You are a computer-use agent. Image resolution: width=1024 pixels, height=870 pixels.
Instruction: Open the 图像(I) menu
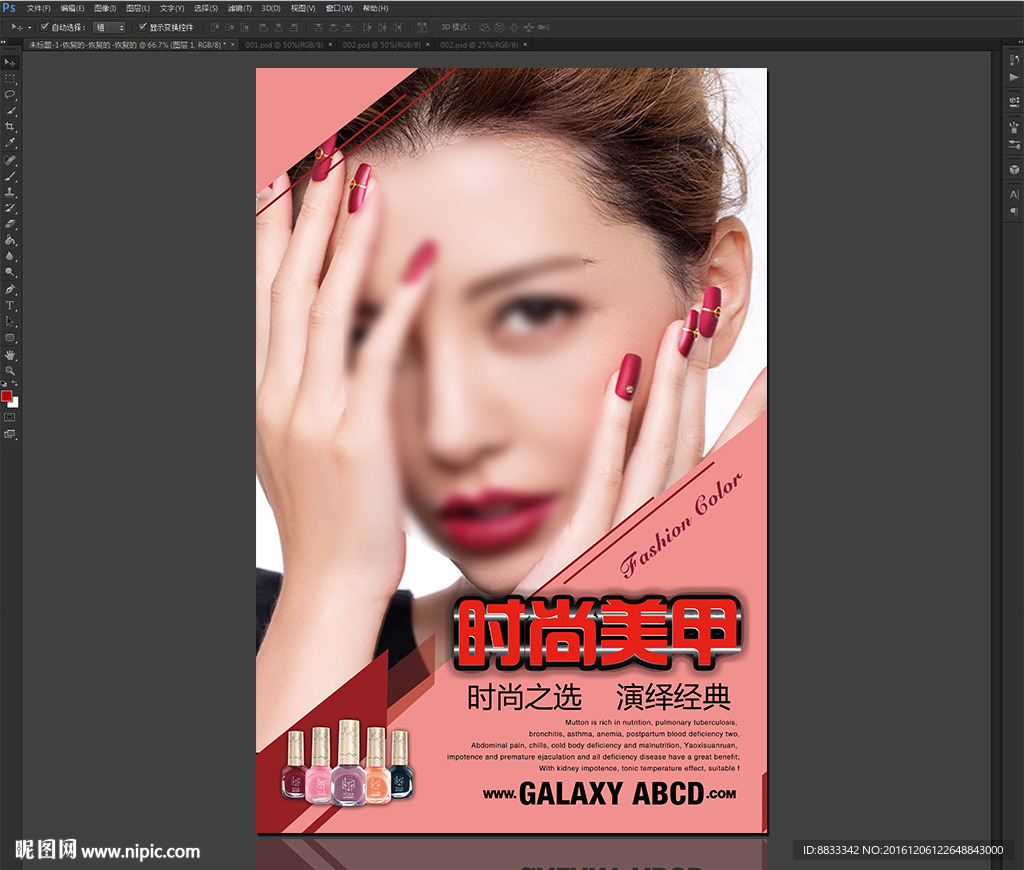[105, 8]
